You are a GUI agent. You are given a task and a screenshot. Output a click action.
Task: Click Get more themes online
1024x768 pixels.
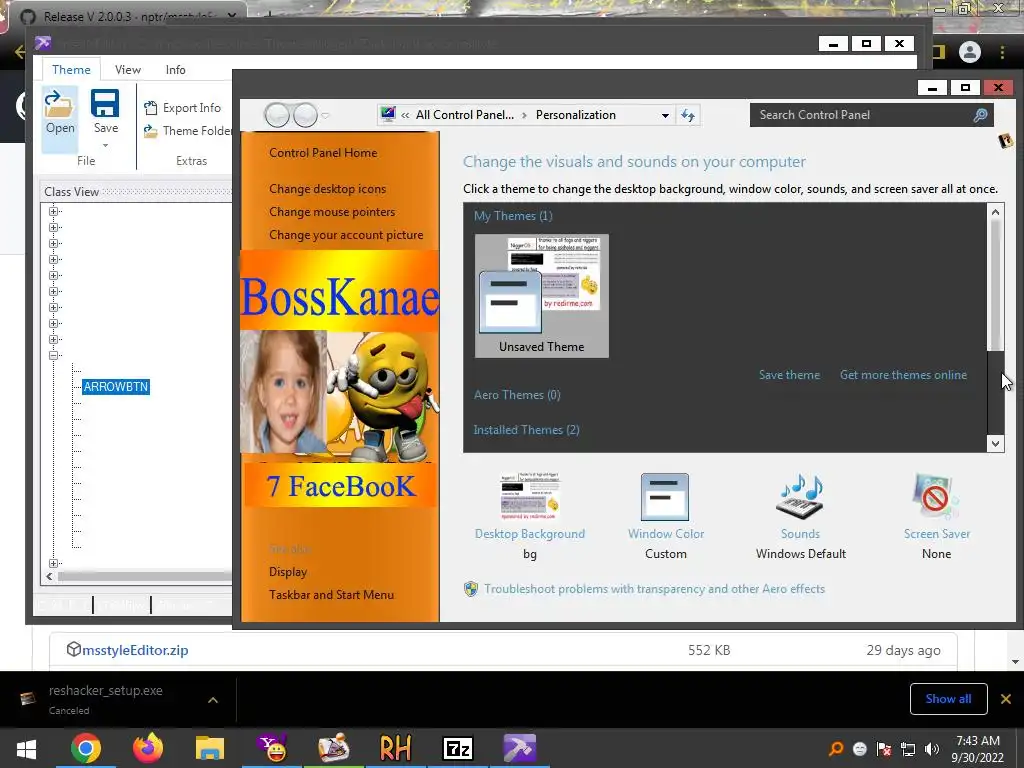click(x=903, y=375)
